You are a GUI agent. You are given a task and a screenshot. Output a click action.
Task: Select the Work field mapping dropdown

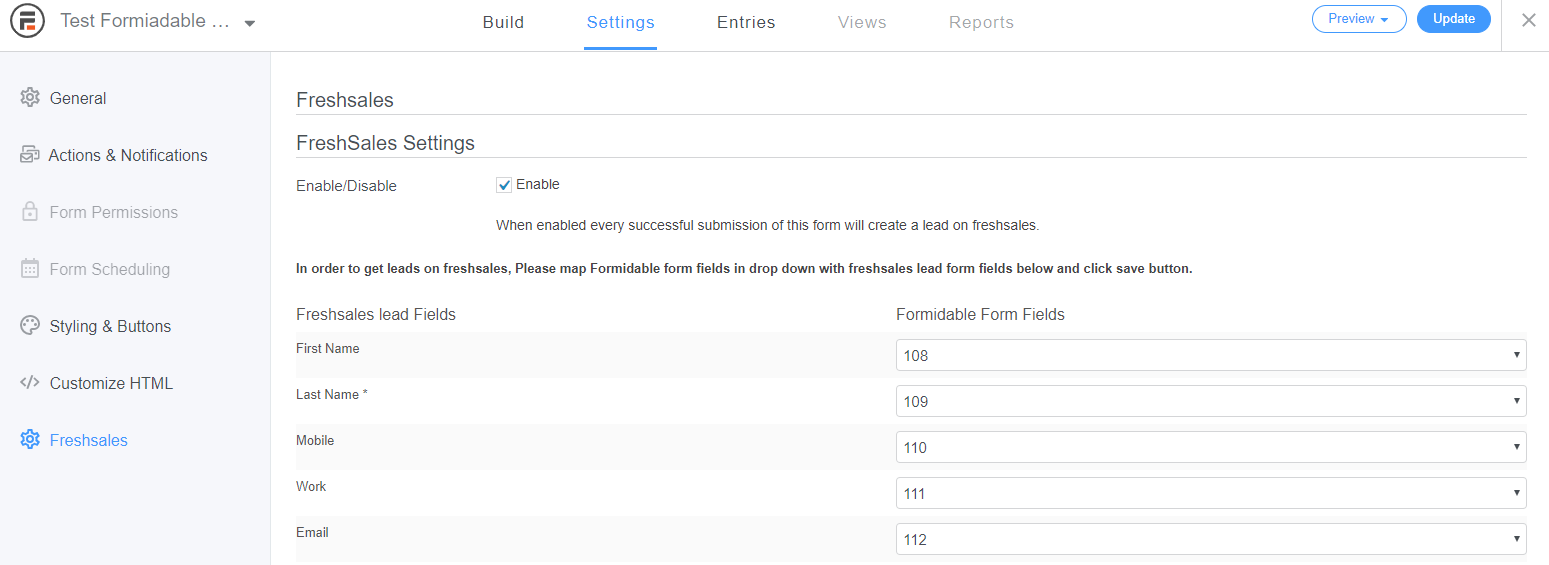1210,493
